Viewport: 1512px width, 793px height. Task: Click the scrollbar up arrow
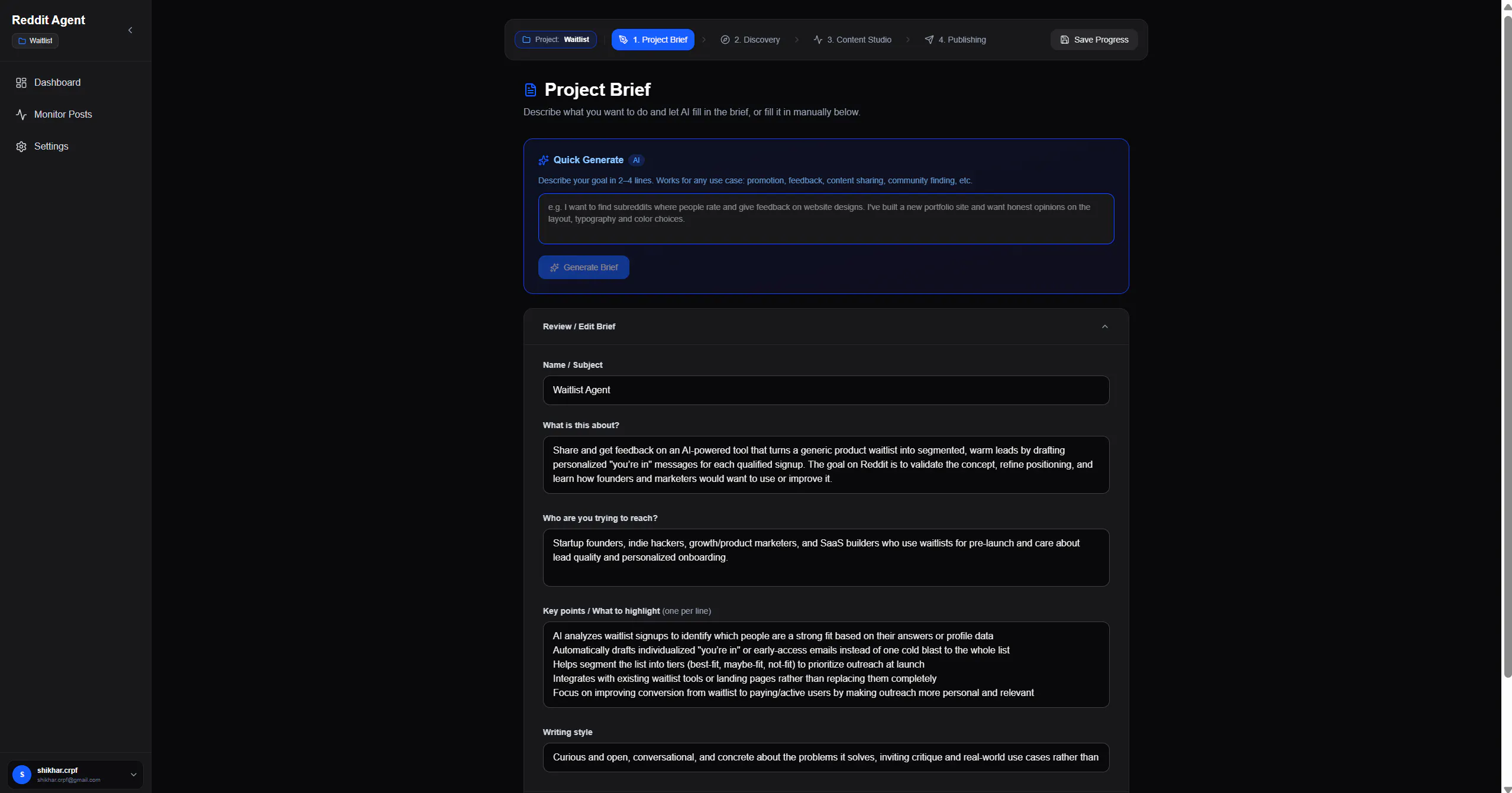pos(1507,6)
